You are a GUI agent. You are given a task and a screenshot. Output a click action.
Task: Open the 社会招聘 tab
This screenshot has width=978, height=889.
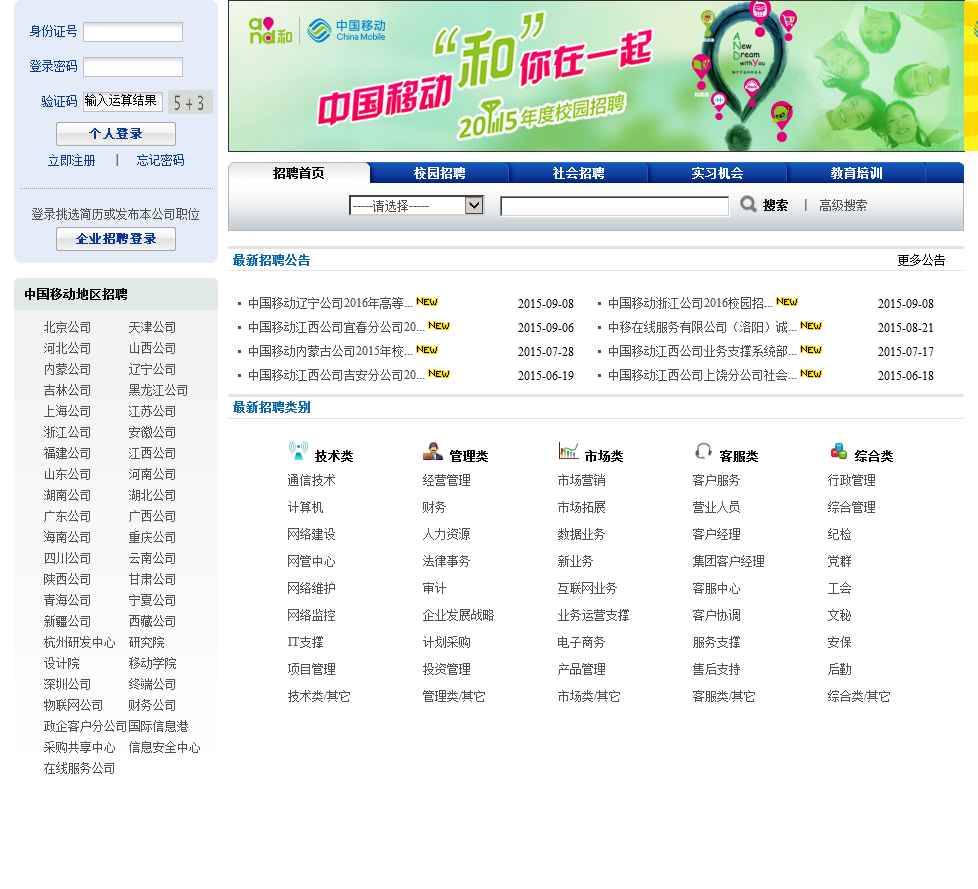[x=578, y=173]
